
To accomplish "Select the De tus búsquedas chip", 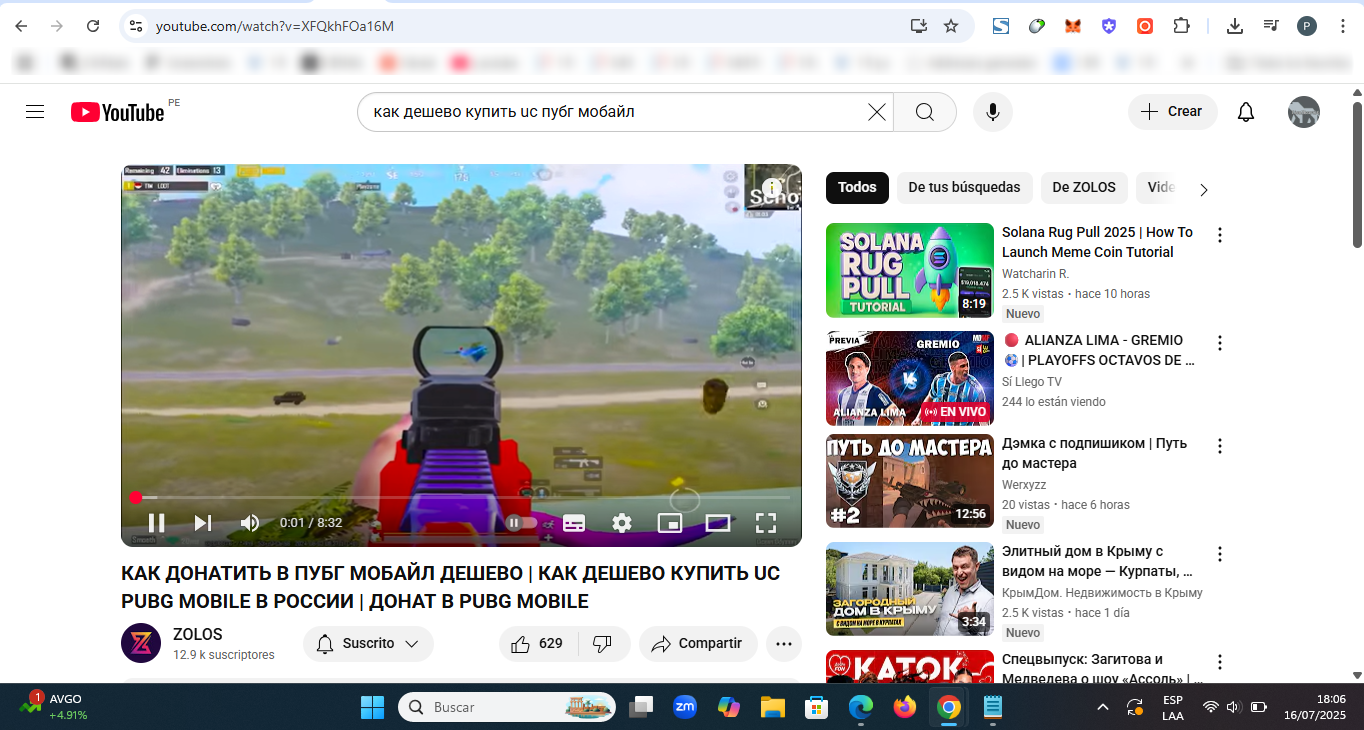I will tap(964, 187).
